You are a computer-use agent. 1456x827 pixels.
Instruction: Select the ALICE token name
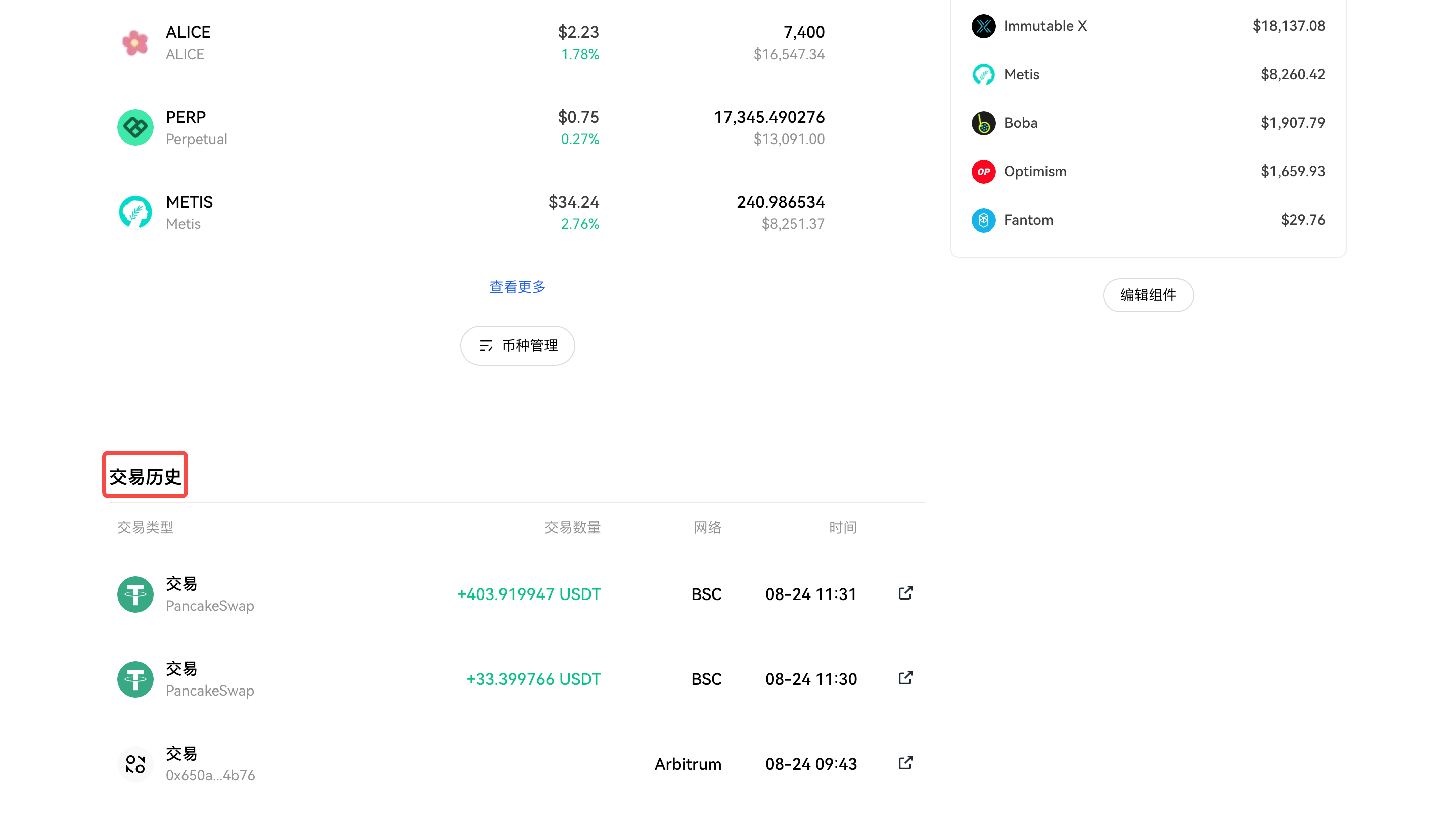click(188, 32)
